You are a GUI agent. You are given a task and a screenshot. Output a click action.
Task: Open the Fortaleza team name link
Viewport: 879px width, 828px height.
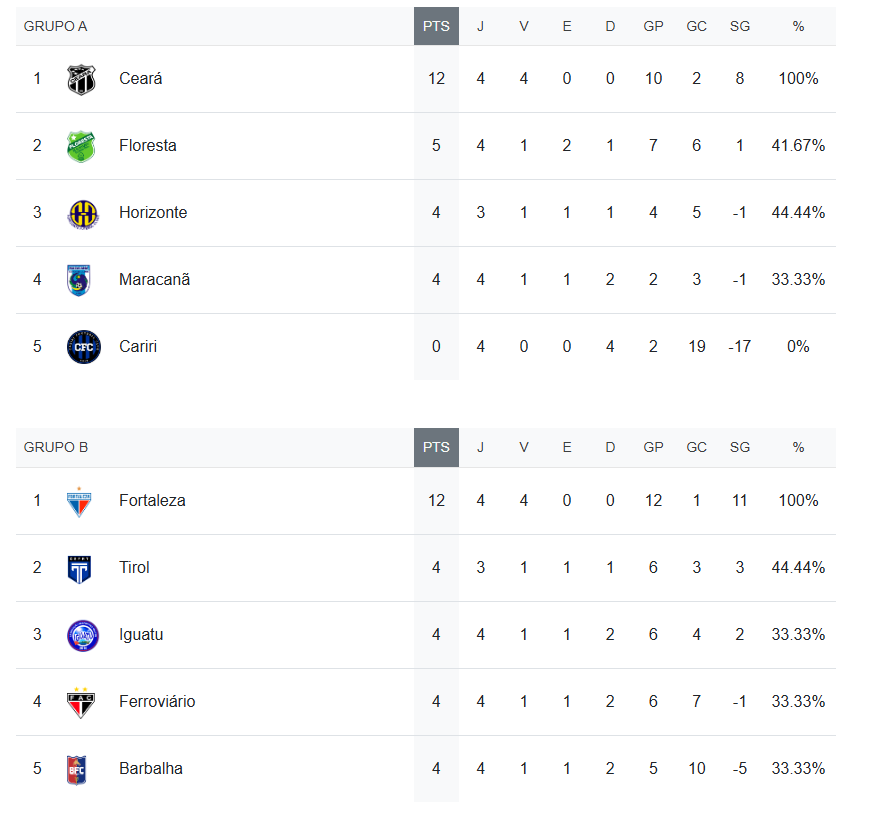point(152,500)
